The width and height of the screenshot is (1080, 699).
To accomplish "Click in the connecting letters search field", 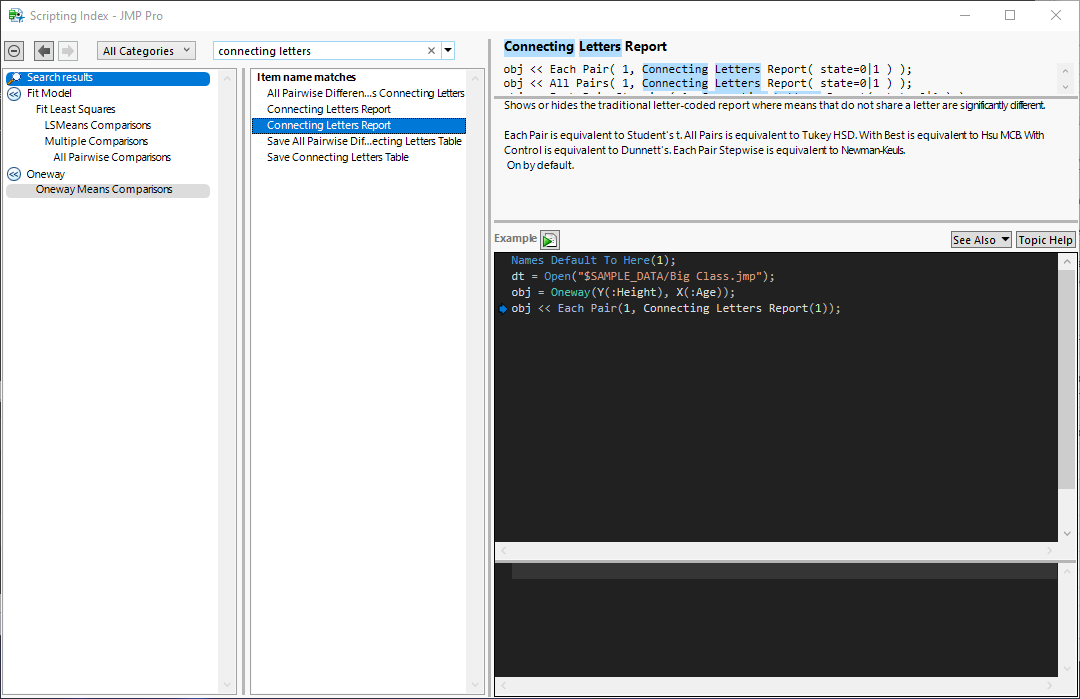I will click(x=320, y=51).
